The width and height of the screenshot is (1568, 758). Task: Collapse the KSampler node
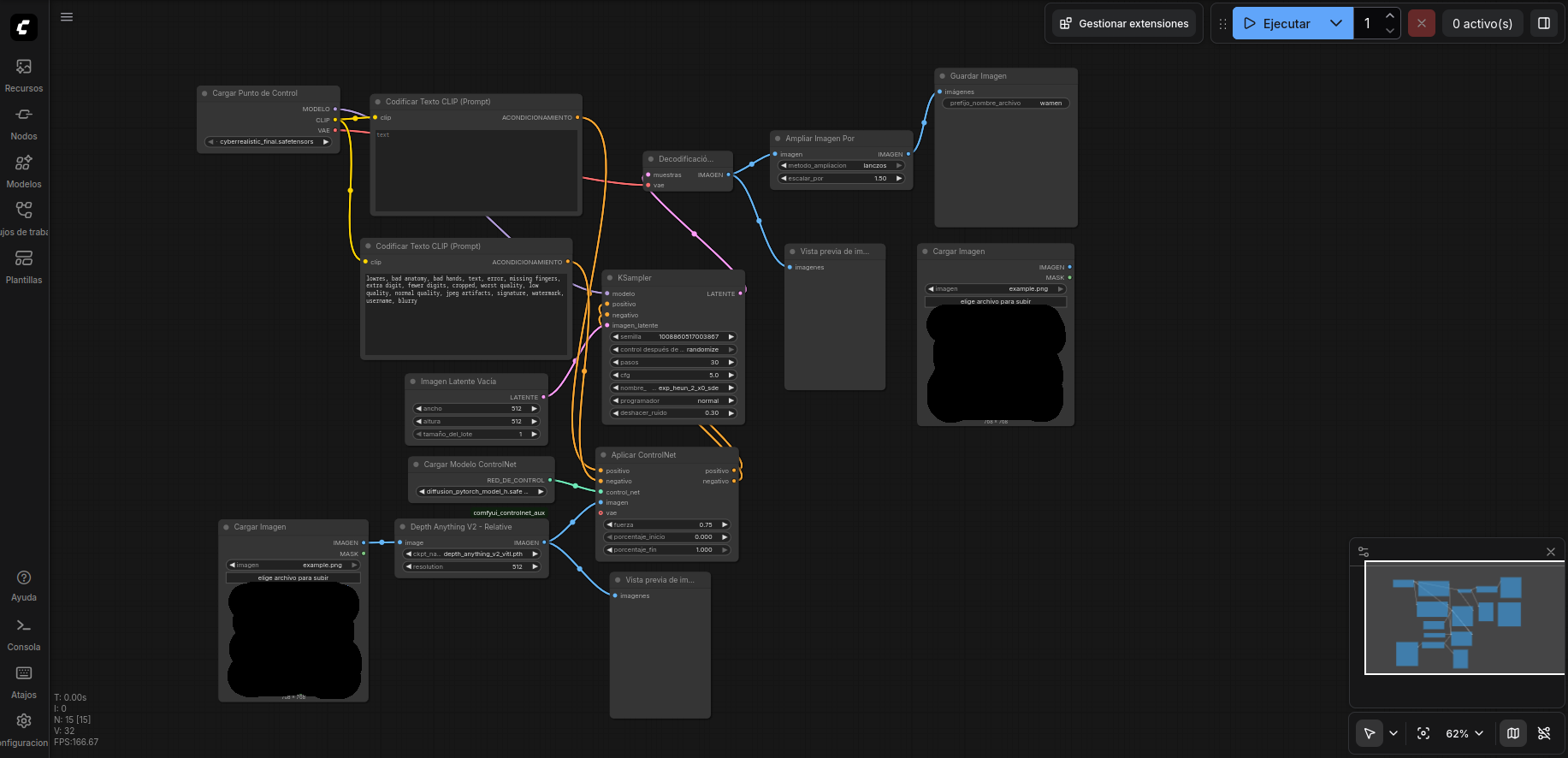coord(609,278)
